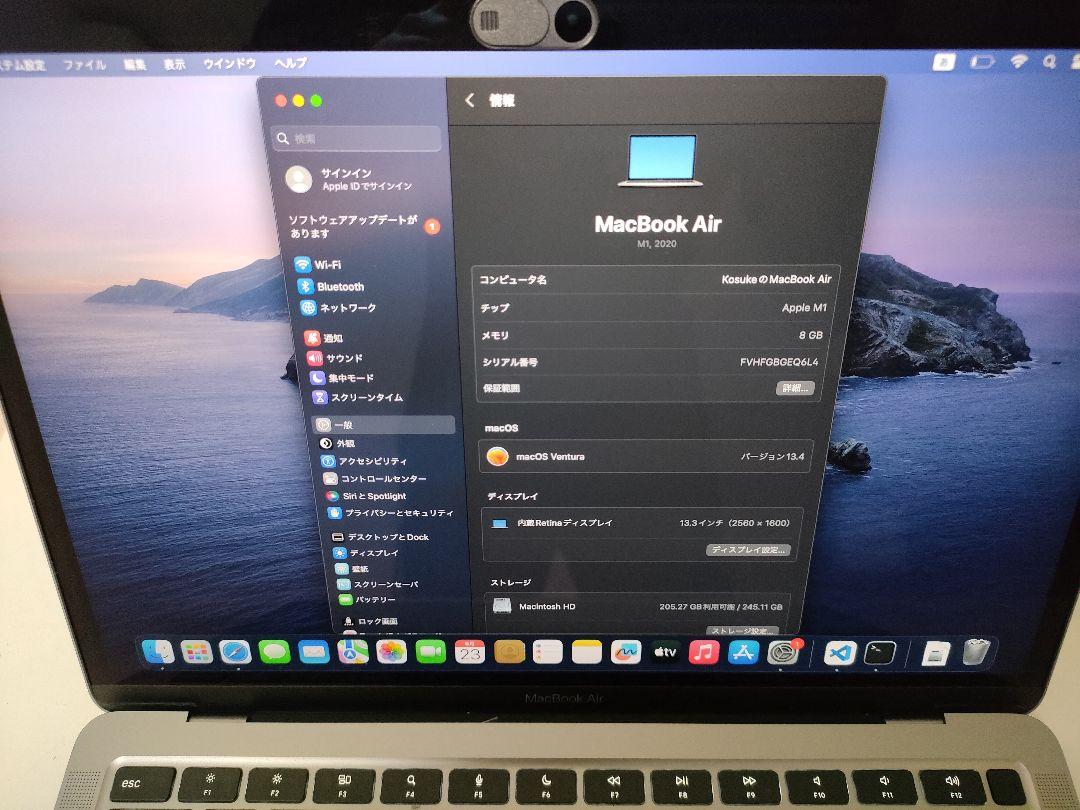Click コンピュータ名 value Kosuke の MacBook Air

(776, 280)
